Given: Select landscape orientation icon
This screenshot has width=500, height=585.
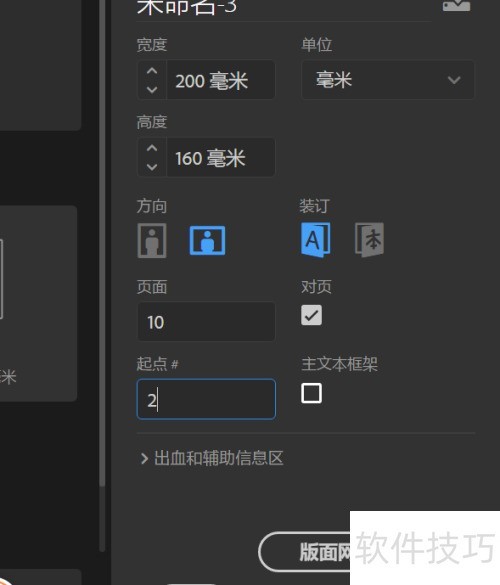Looking at the screenshot, I should pyautogui.click(x=207, y=241).
